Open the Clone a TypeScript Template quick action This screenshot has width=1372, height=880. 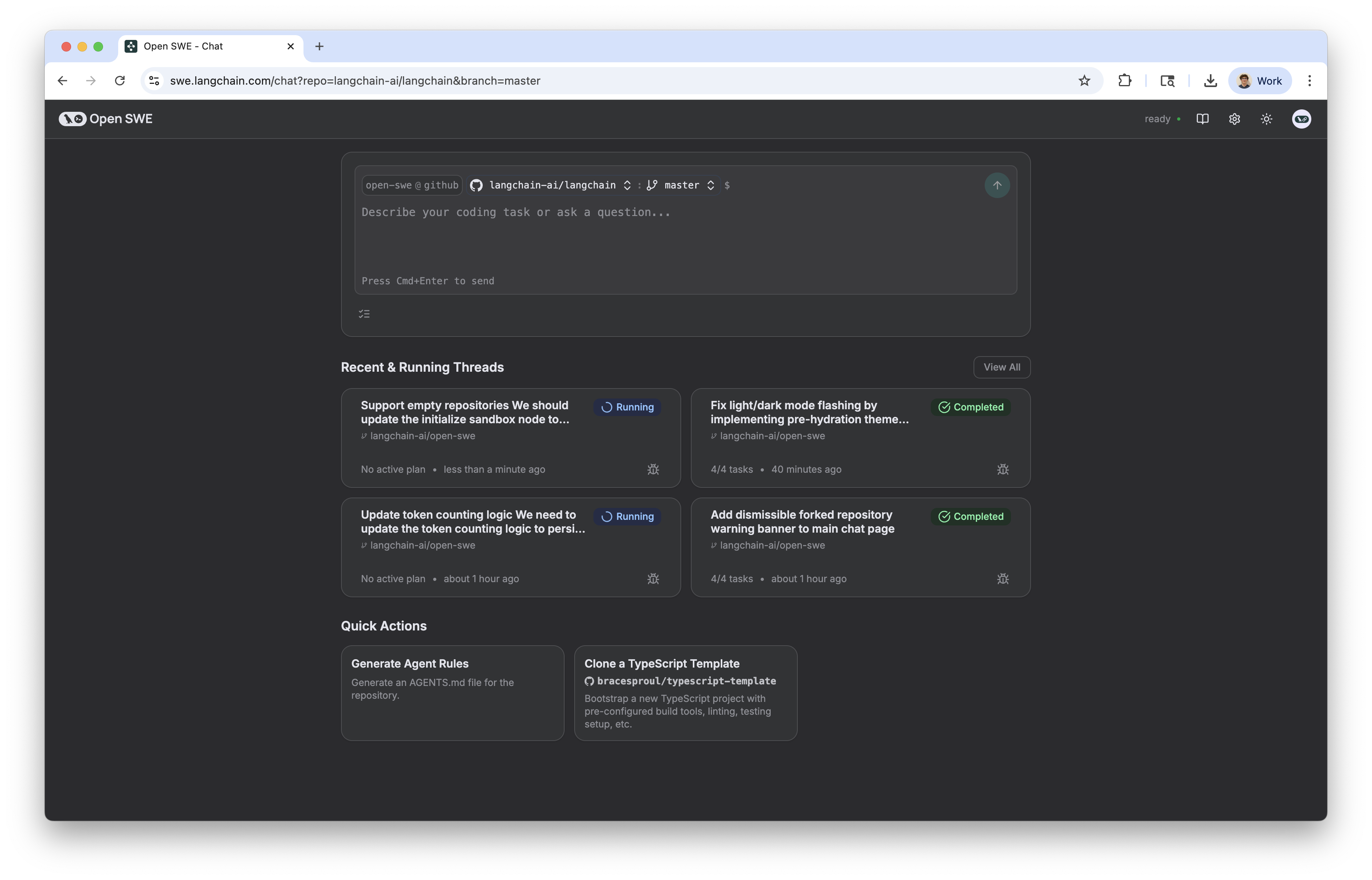tap(685, 693)
